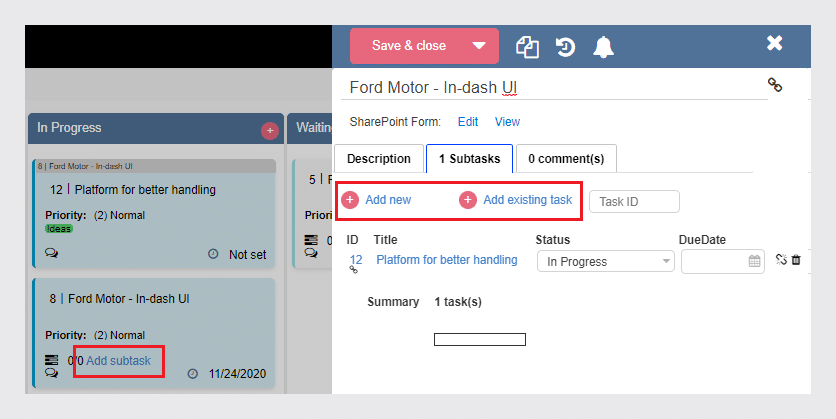Click the Add new link
This screenshot has height=419, width=836.
[388, 200]
